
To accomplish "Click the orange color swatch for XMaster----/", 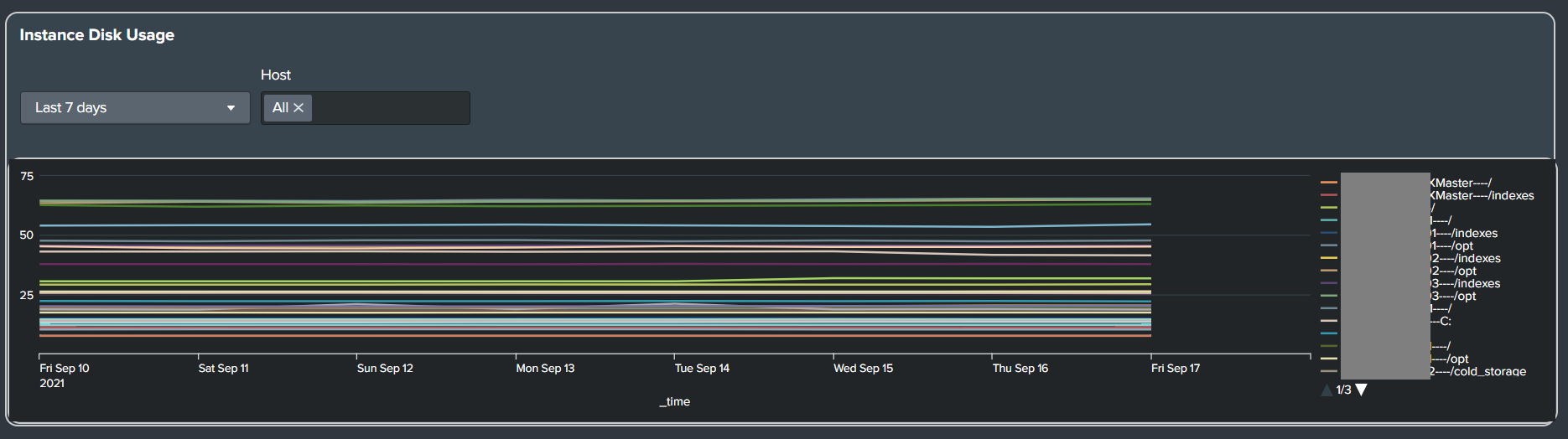I will pyautogui.click(x=1329, y=183).
